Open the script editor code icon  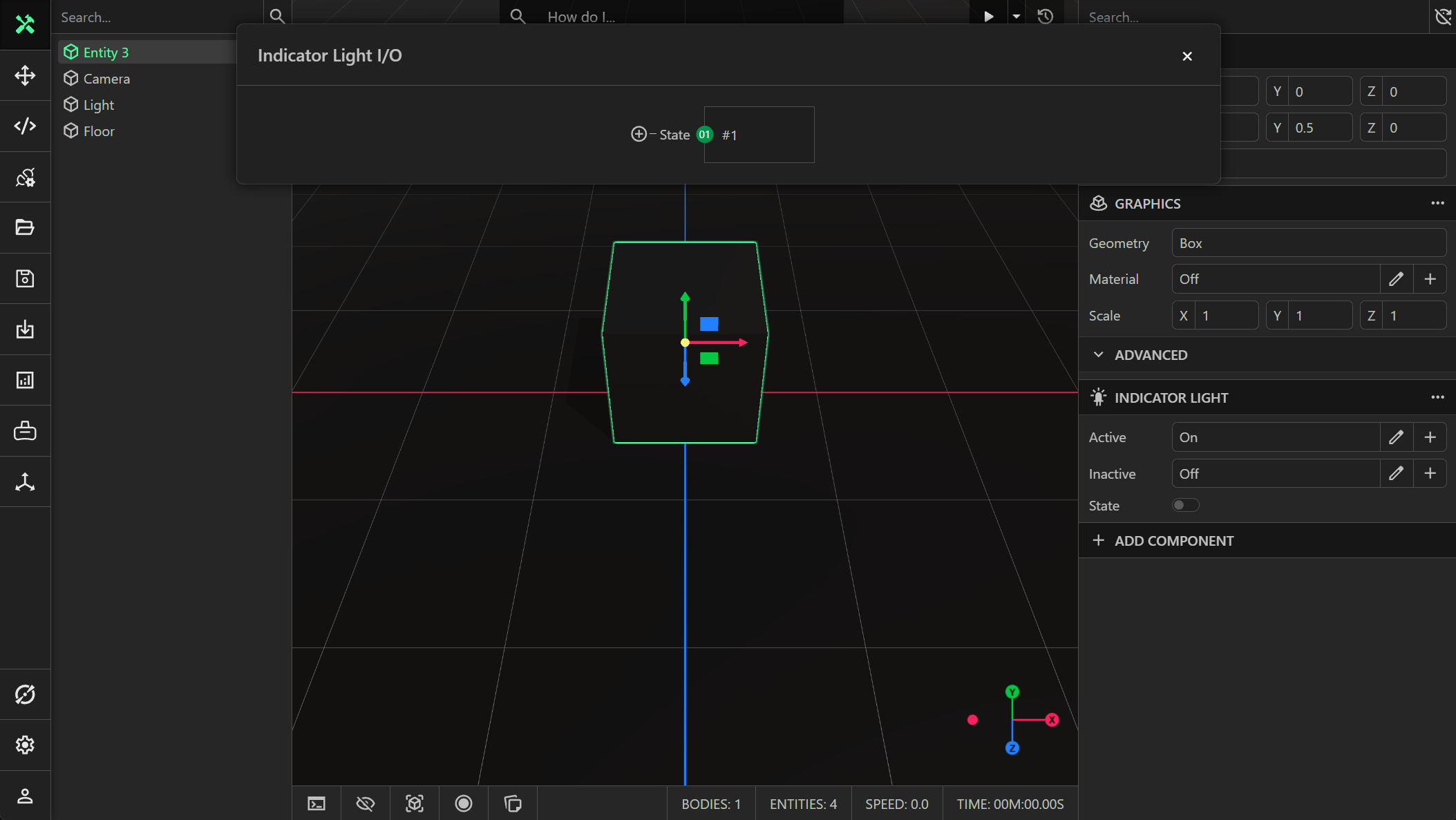pos(25,126)
